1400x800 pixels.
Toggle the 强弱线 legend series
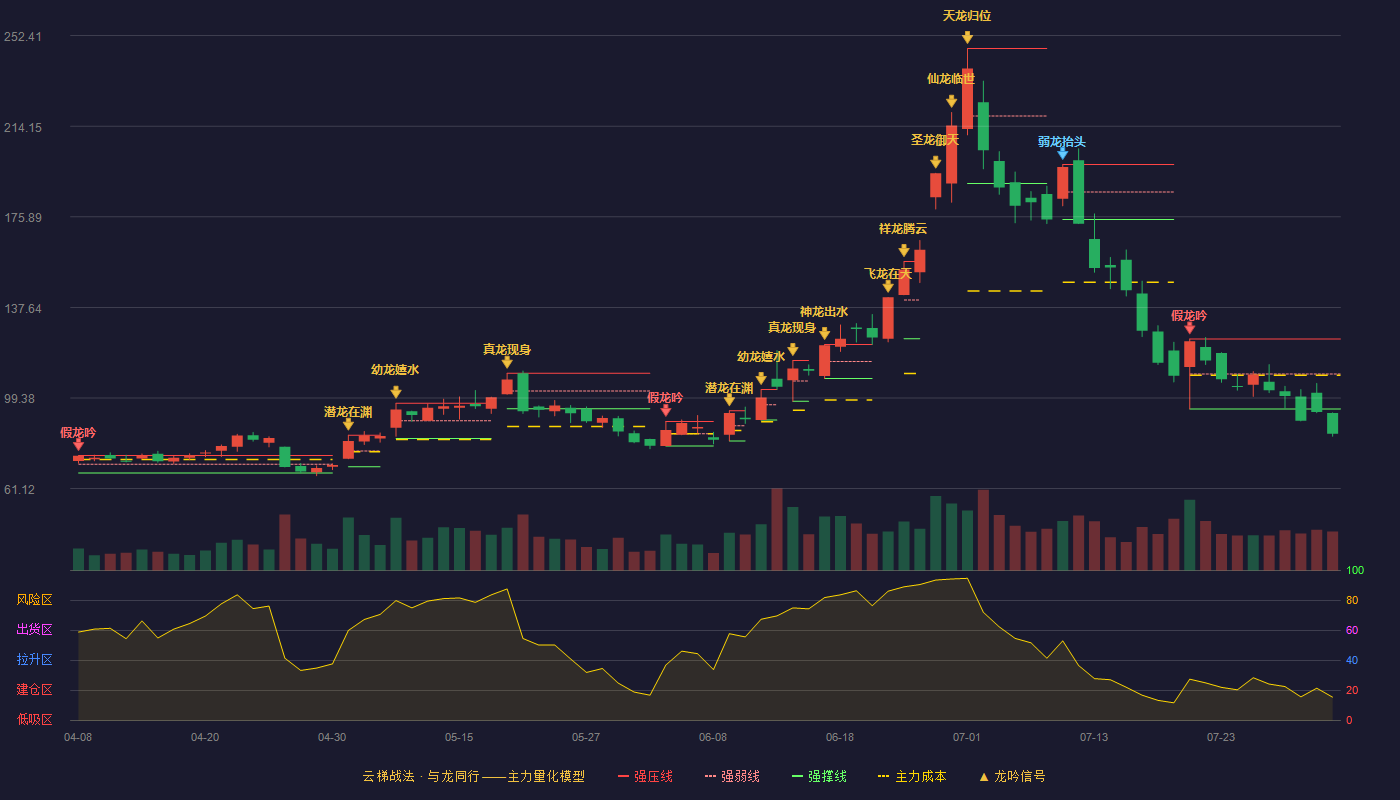[x=732, y=776]
